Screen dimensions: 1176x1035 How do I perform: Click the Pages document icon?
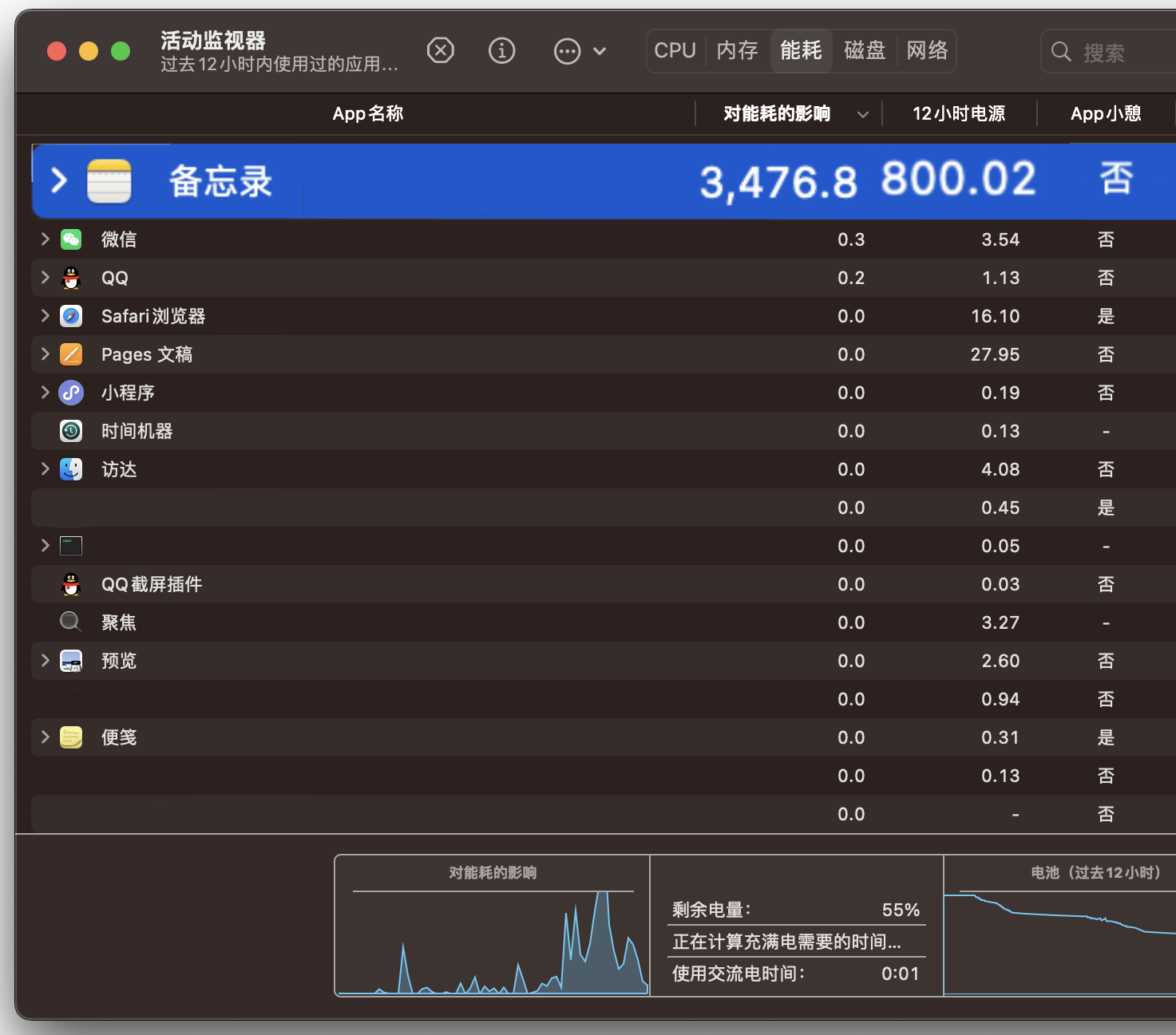(x=71, y=354)
